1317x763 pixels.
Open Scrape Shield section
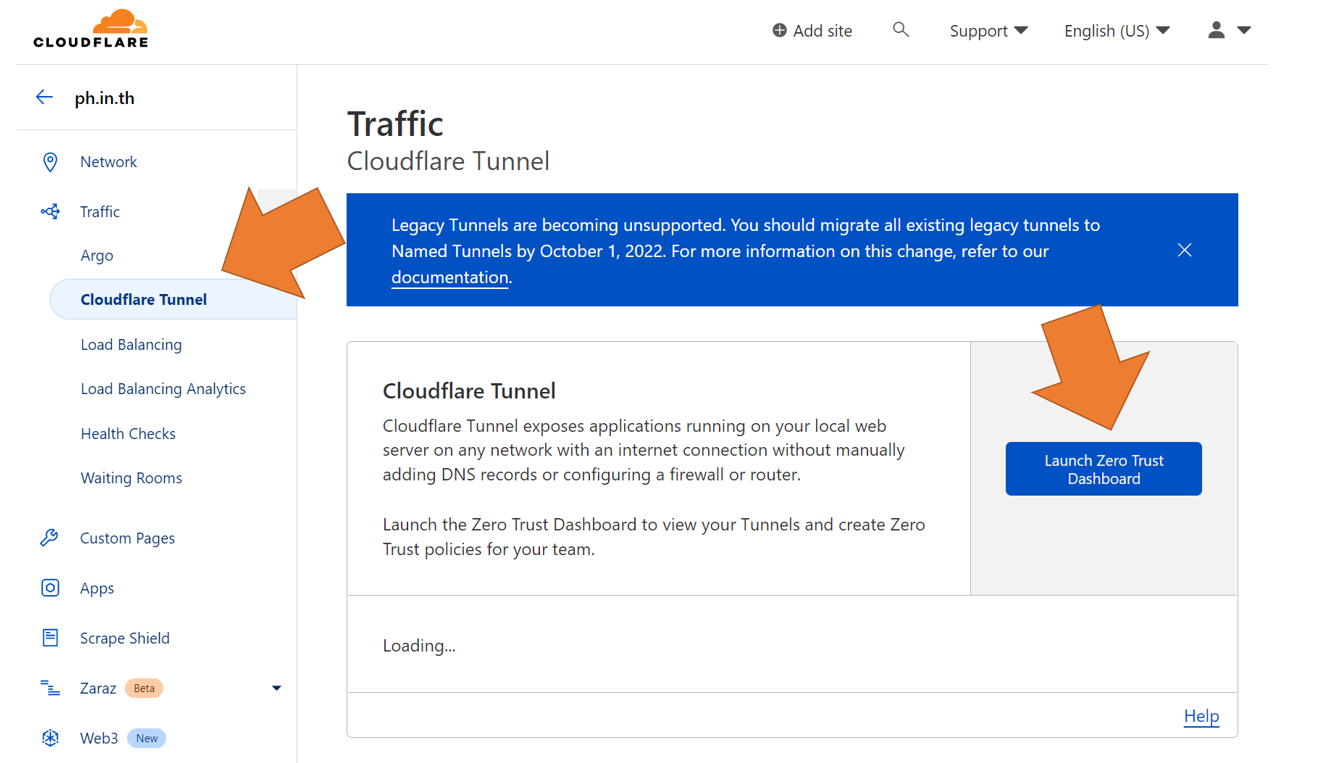pyautogui.click(x=125, y=638)
